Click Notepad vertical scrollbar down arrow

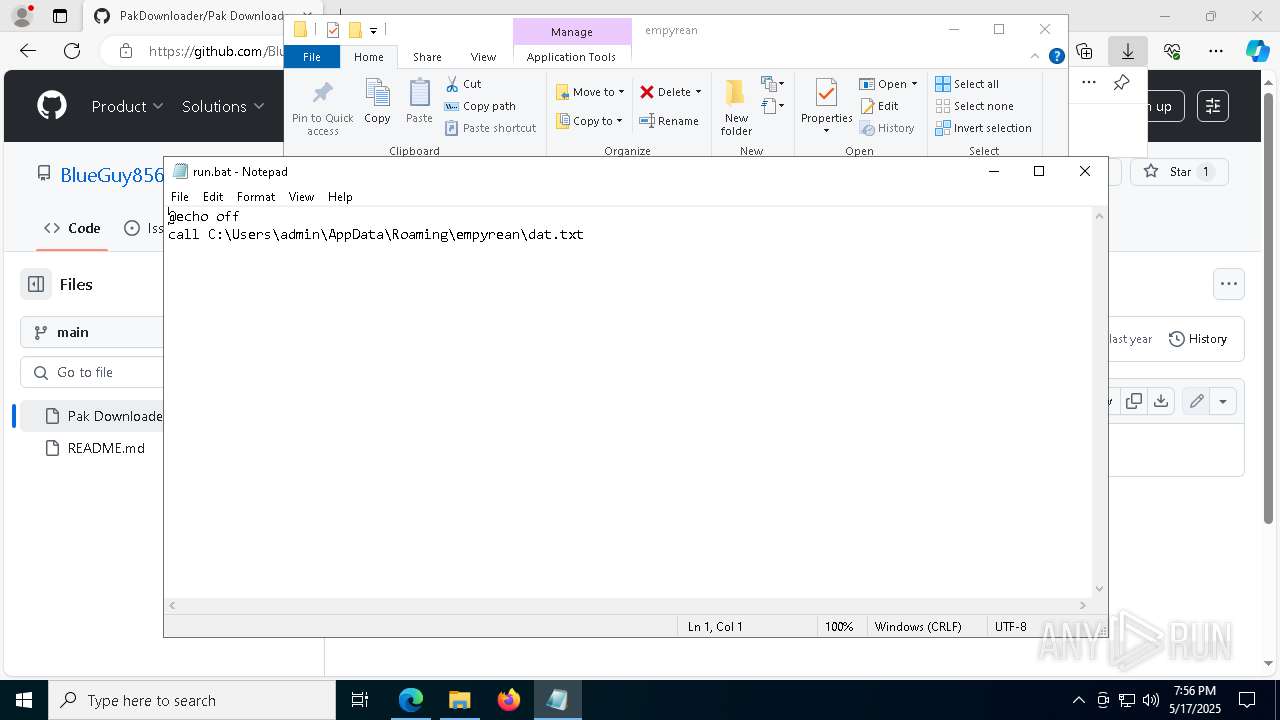[1100, 589]
